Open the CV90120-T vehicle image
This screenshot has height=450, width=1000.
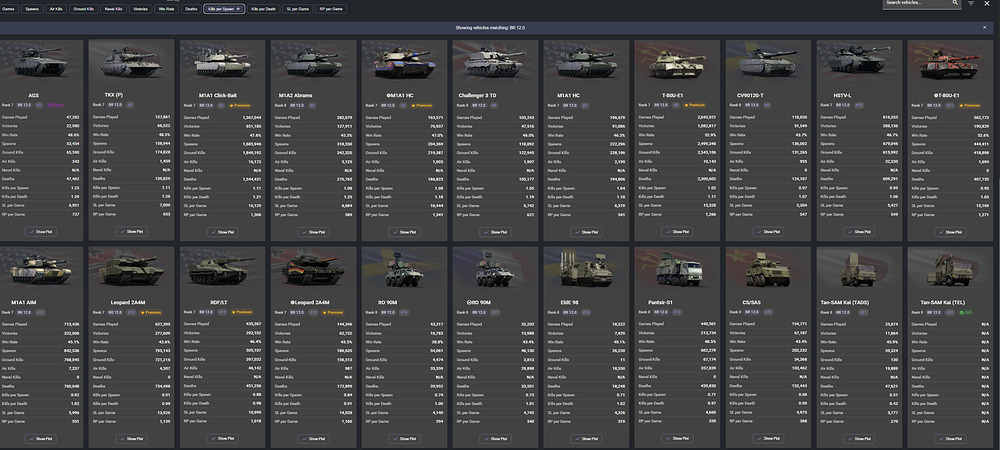coord(768,63)
